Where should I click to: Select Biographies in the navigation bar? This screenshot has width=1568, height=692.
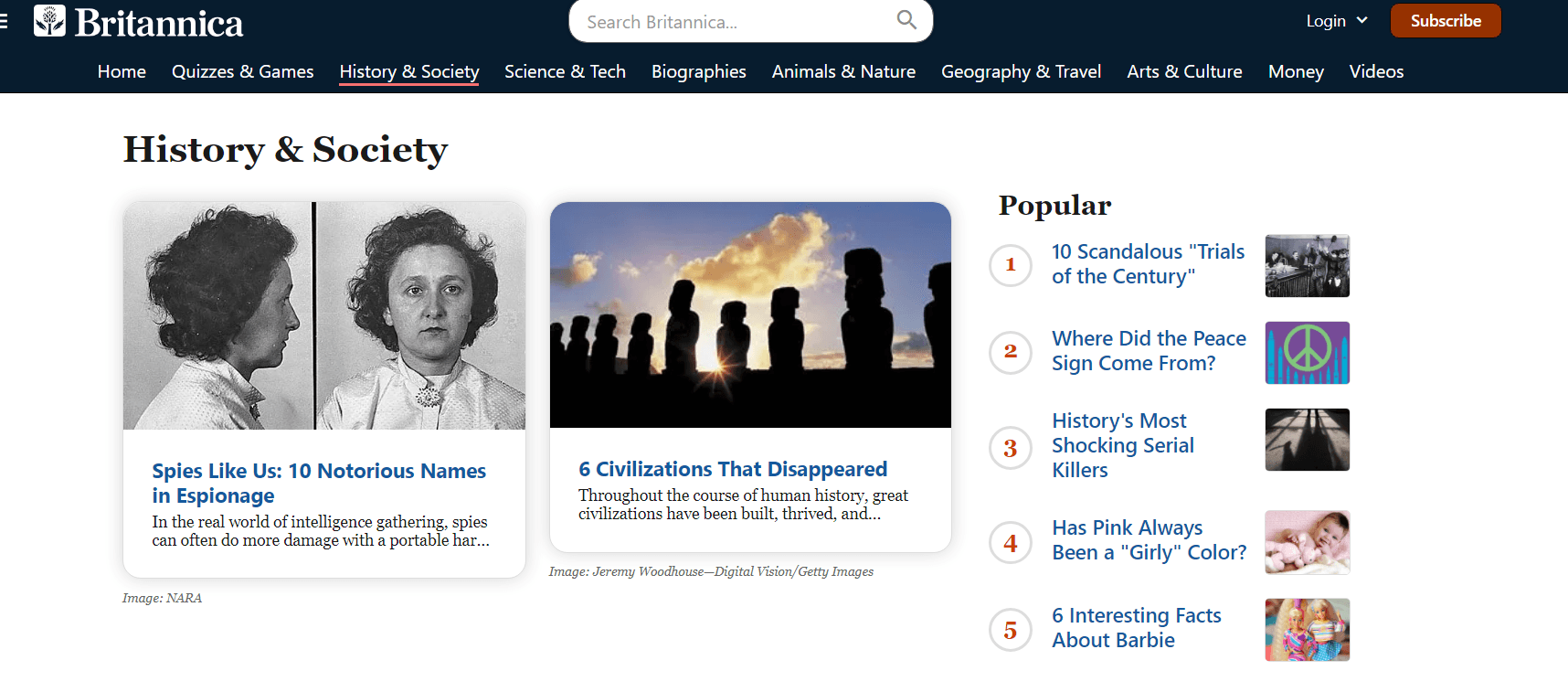click(x=698, y=71)
